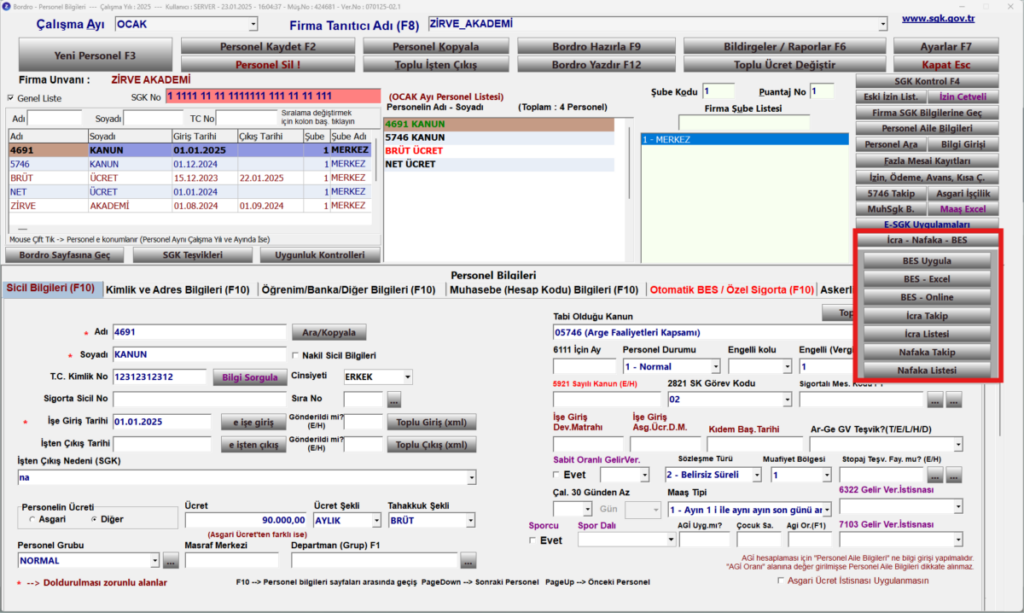Toggle the Genel Liste checkbox
1024x613 pixels.
coord(10,98)
